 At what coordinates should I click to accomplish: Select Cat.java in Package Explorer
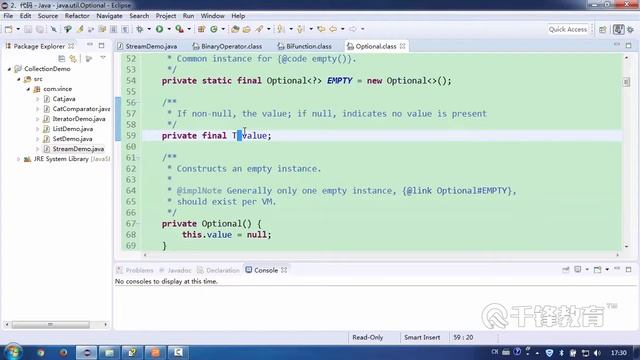(64, 99)
